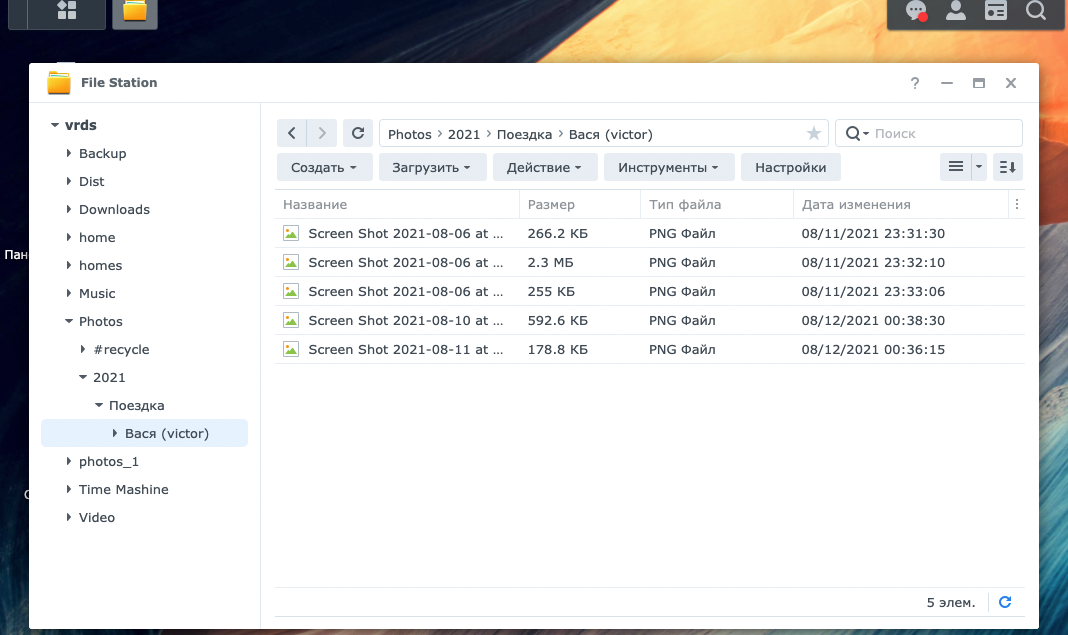This screenshot has height=635, width=1068.
Task: Open notifications chat bubble icon
Action: point(915,11)
